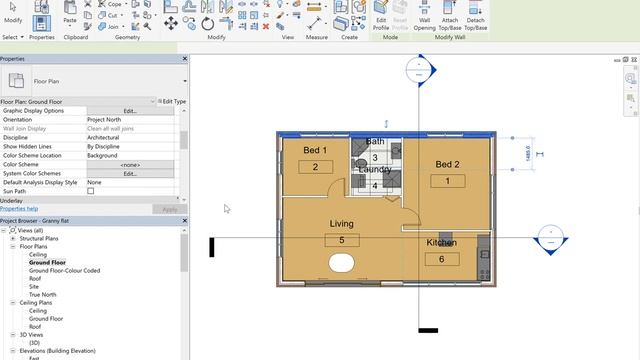Image resolution: width=640 pixels, height=360 pixels.
Task: Select Mirror - Pick Axis tool
Action: point(207,6)
